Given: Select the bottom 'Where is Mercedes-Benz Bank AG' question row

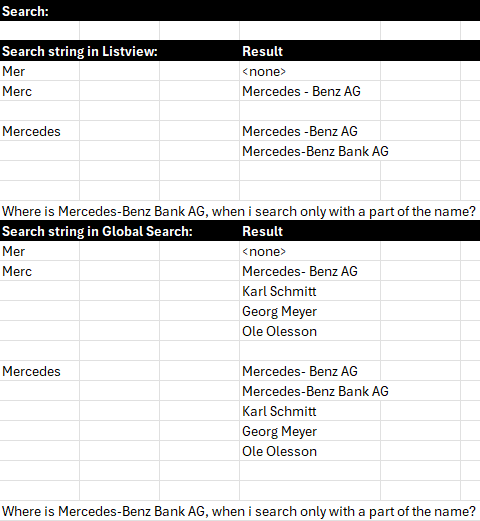Looking at the screenshot, I should click(x=239, y=511).
